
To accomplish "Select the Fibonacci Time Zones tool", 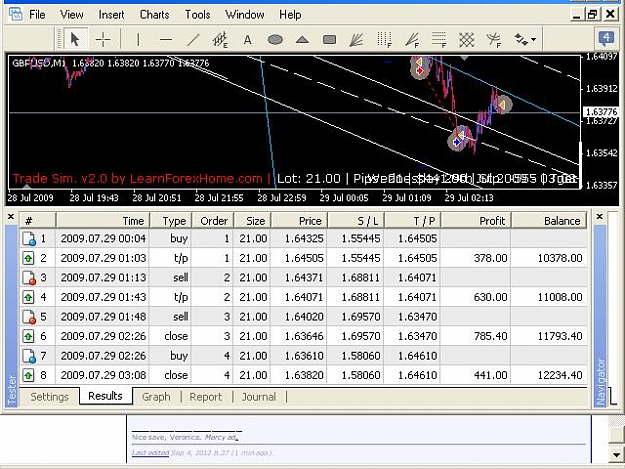I will [384, 39].
